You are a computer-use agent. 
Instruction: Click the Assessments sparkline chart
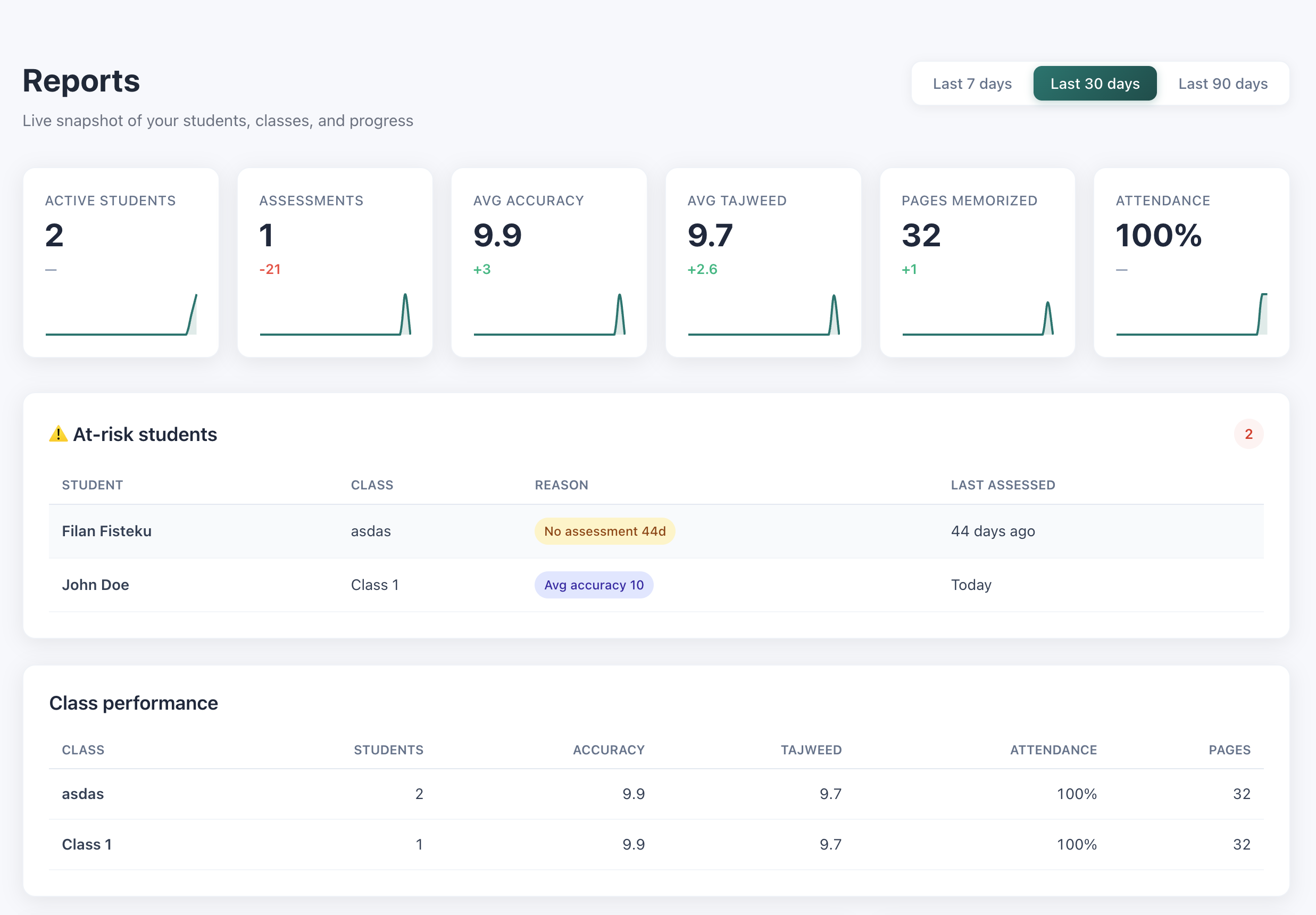[x=335, y=314]
